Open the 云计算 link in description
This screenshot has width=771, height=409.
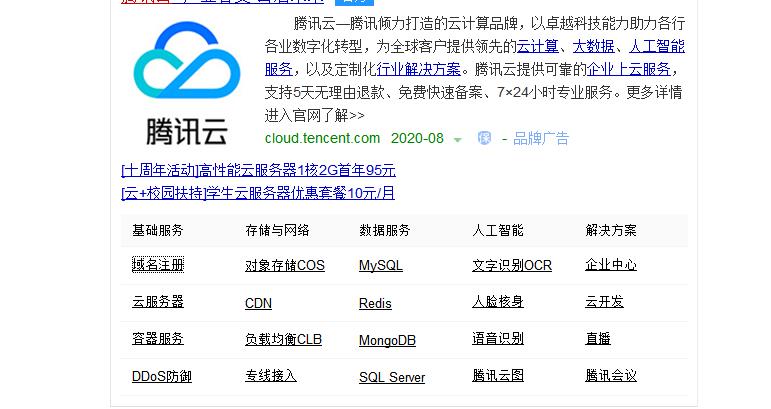tap(537, 46)
